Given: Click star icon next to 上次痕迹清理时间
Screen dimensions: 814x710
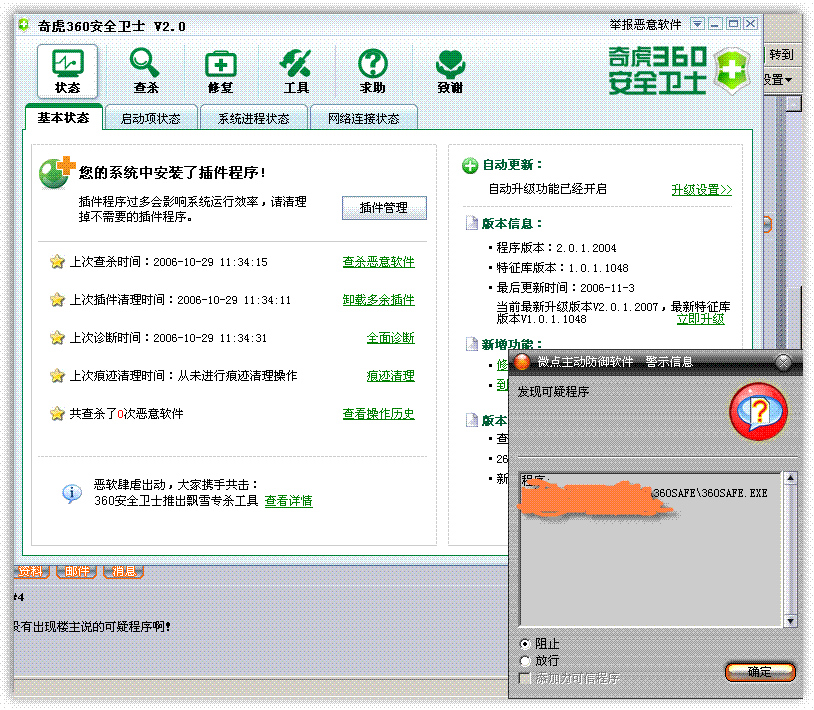Looking at the screenshot, I should click(x=57, y=375).
